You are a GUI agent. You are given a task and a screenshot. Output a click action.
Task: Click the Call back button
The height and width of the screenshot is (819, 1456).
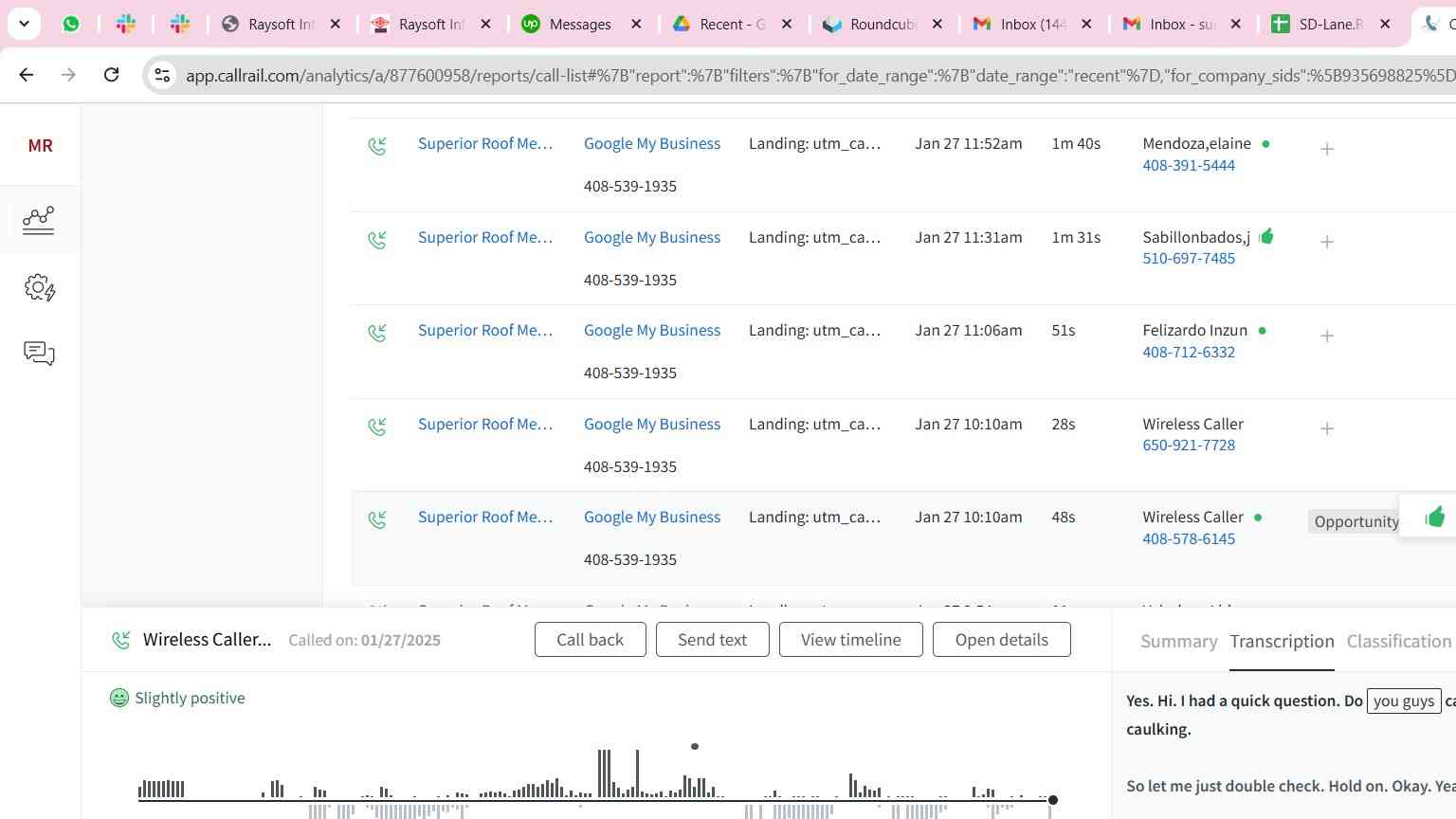590,640
